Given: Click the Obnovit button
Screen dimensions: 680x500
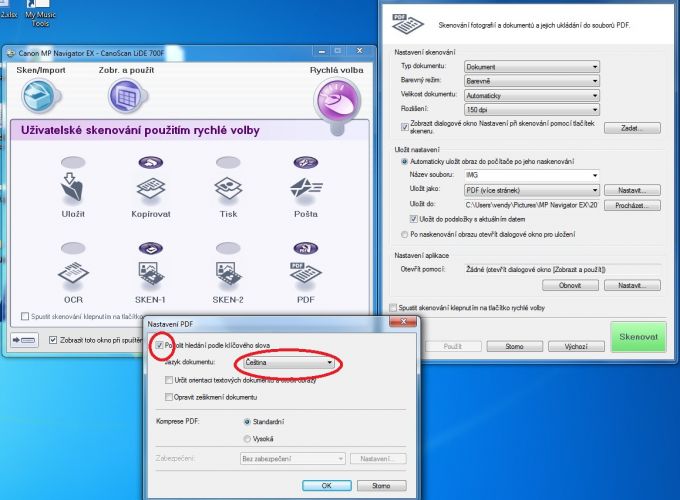Looking at the screenshot, I should [570, 285].
